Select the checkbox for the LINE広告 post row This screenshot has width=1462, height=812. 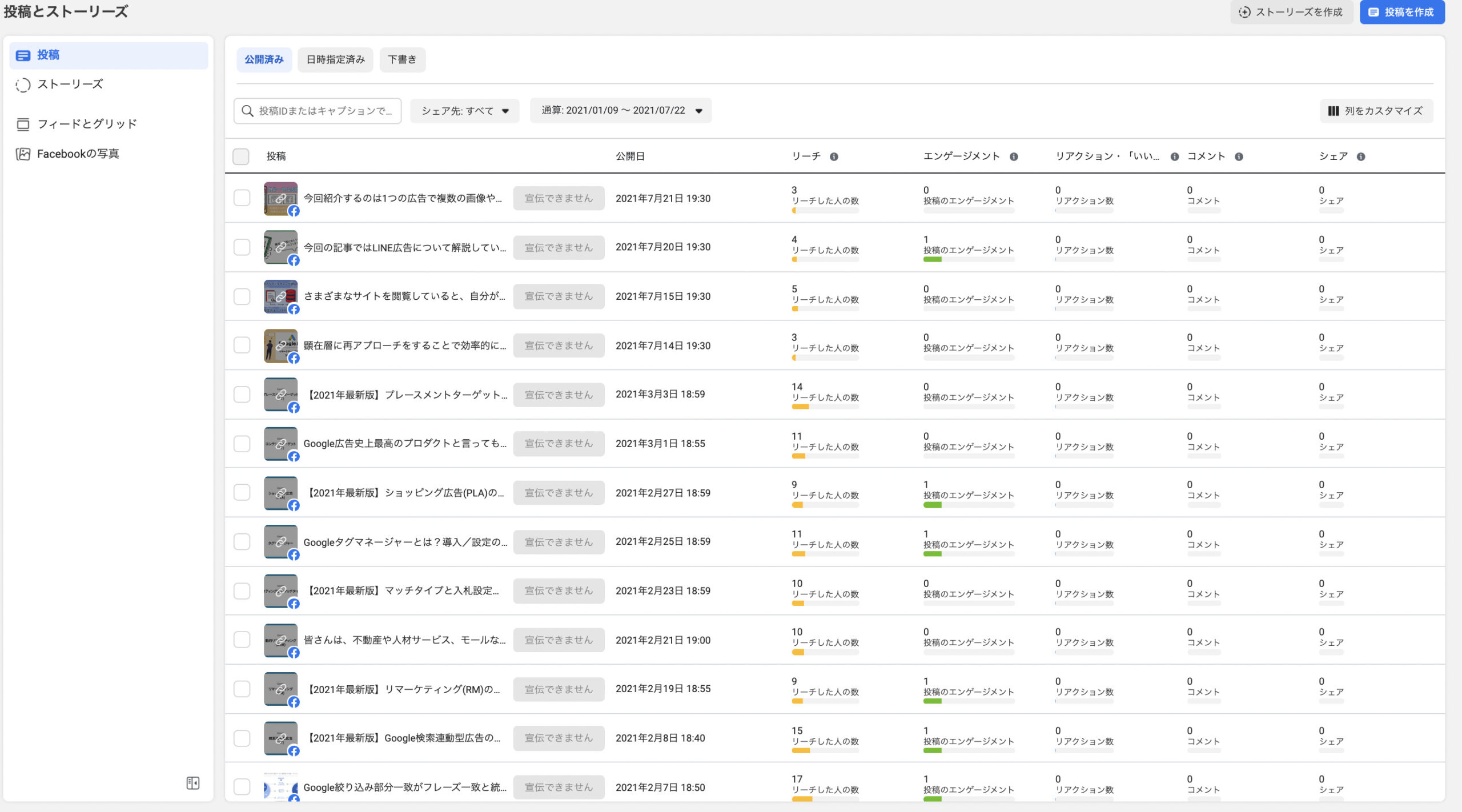242,247
